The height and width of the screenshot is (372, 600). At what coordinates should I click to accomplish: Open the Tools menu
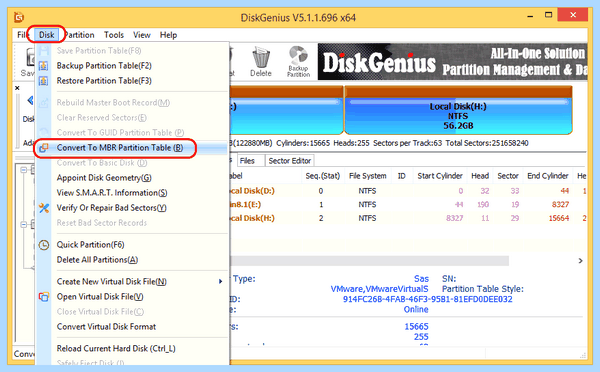[x=114, y=35]
